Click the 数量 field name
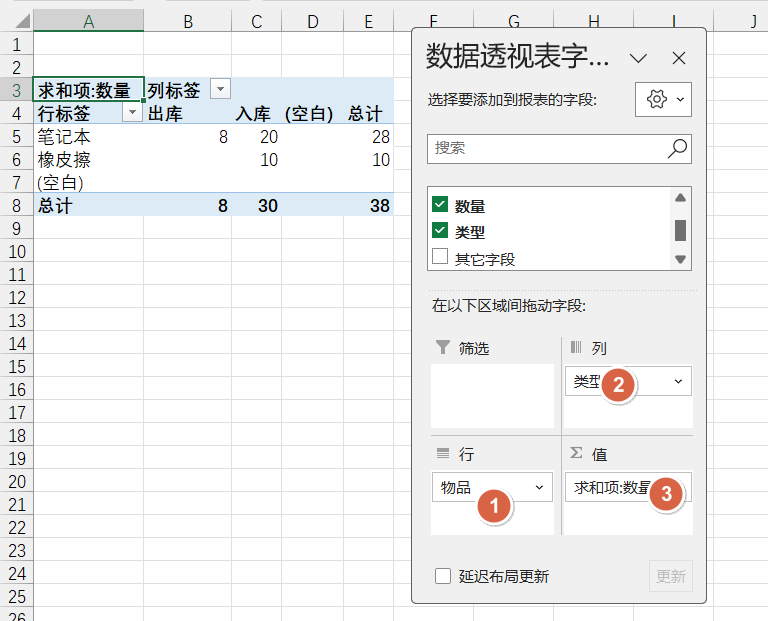 pyautogui.click(x=470, y=206)
